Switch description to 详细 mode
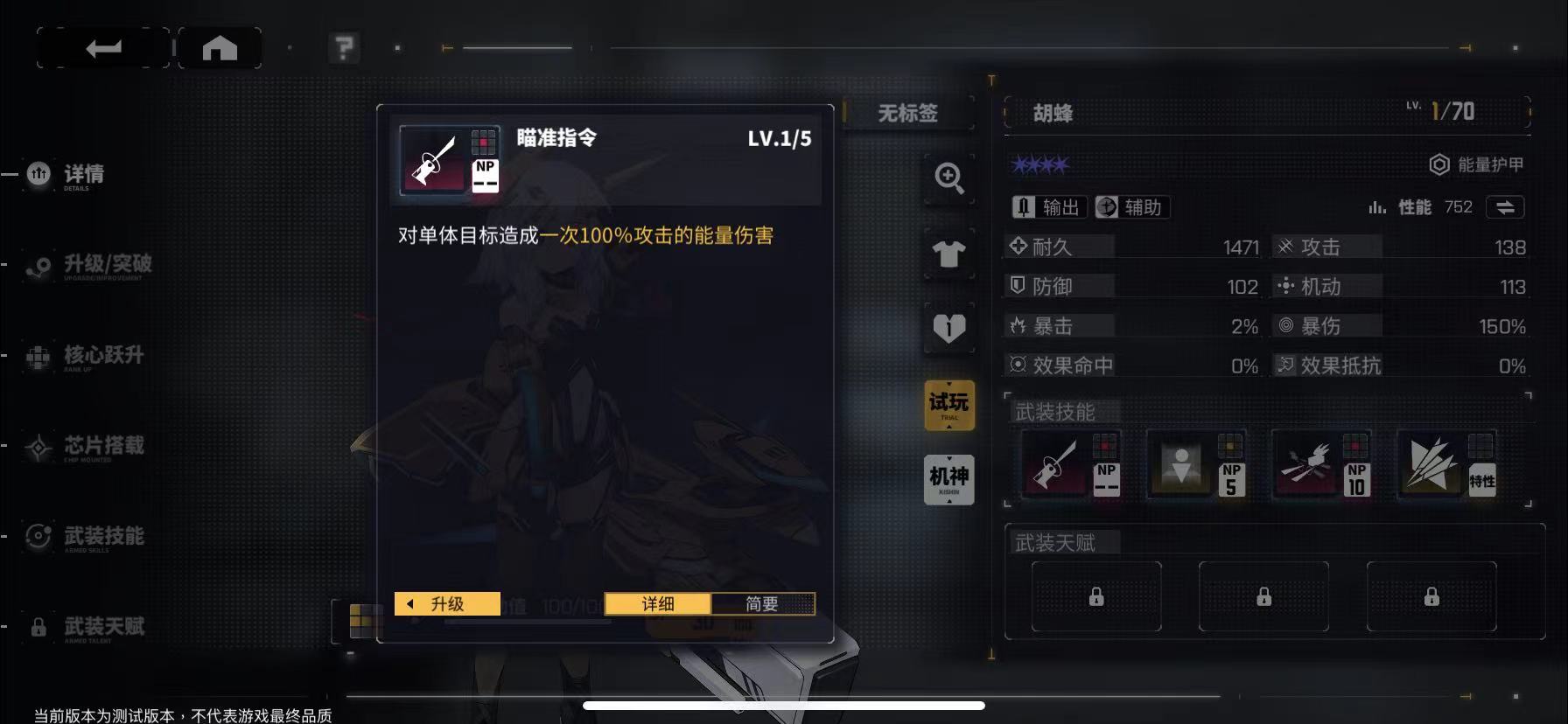The image size is (1568, 724). pyautogui.click(x=658, y=603)
